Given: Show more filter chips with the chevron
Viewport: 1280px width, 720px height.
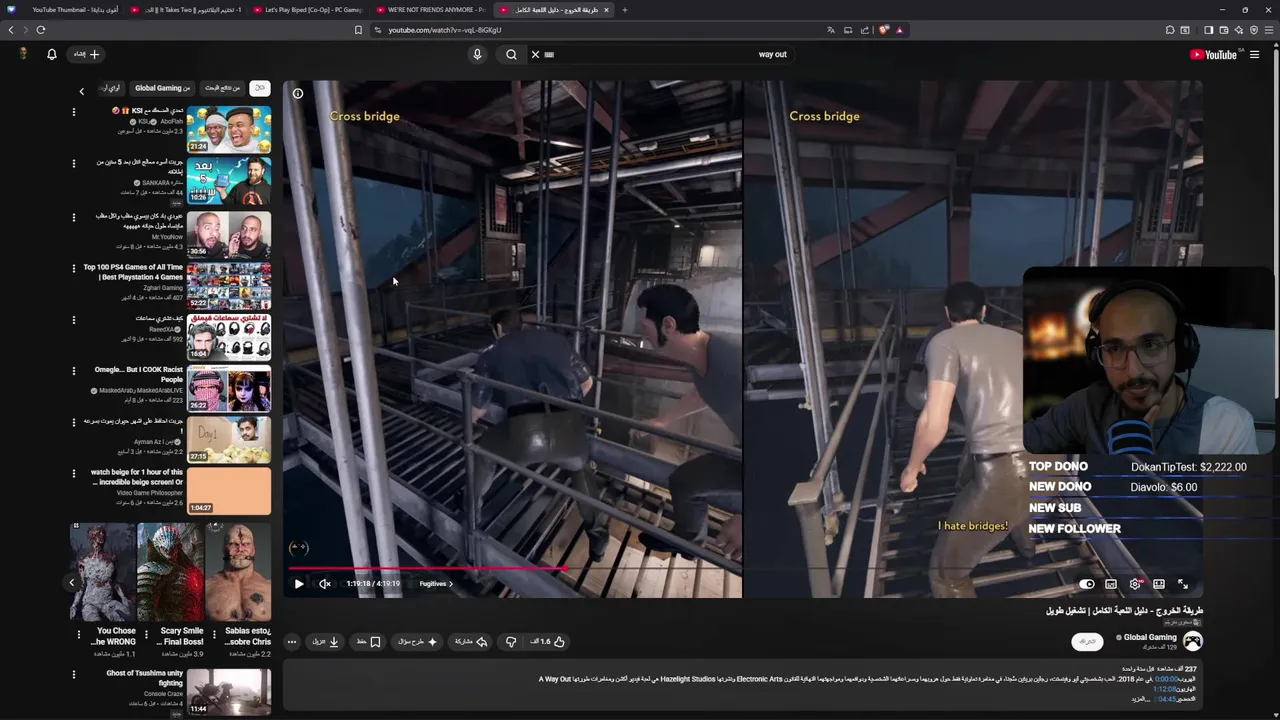Looking at the screenshot, I should (x=82, y=91).
